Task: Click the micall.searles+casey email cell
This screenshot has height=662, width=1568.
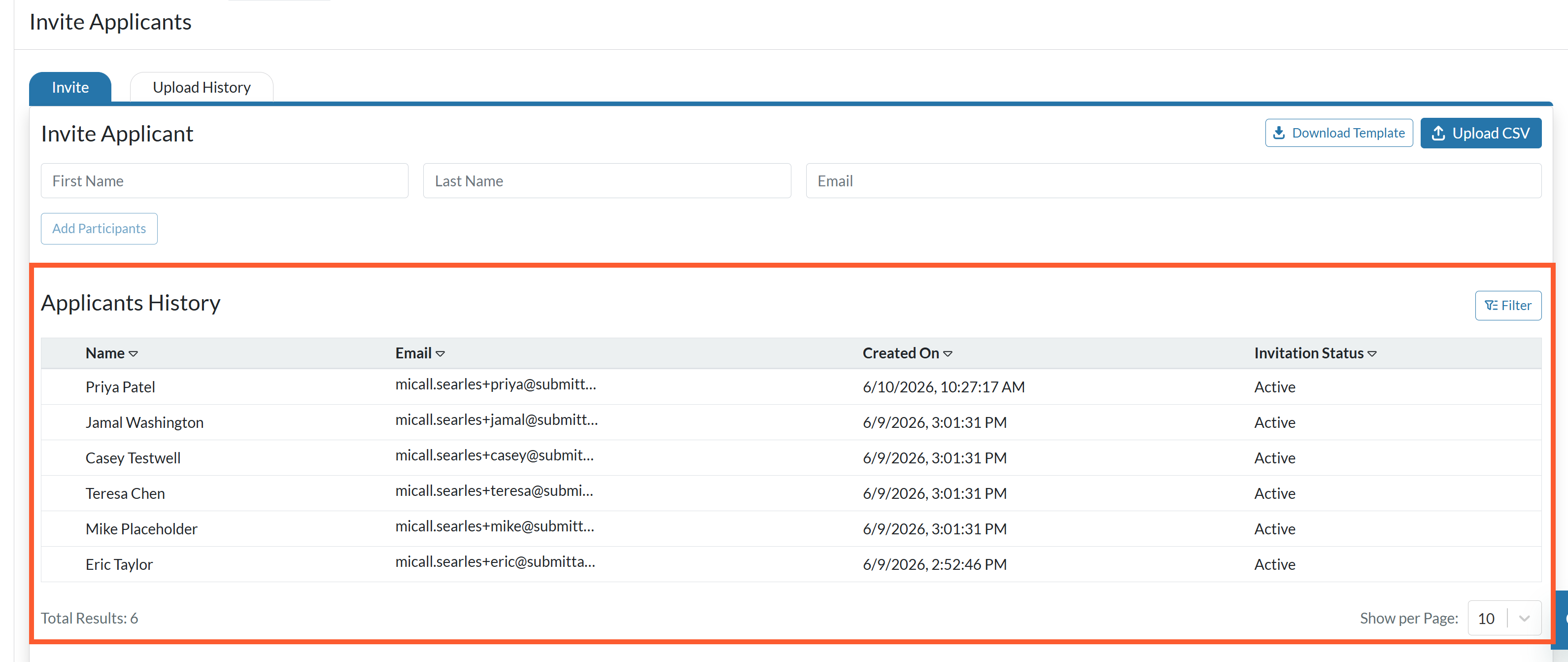Action: (x=494, y=455)
